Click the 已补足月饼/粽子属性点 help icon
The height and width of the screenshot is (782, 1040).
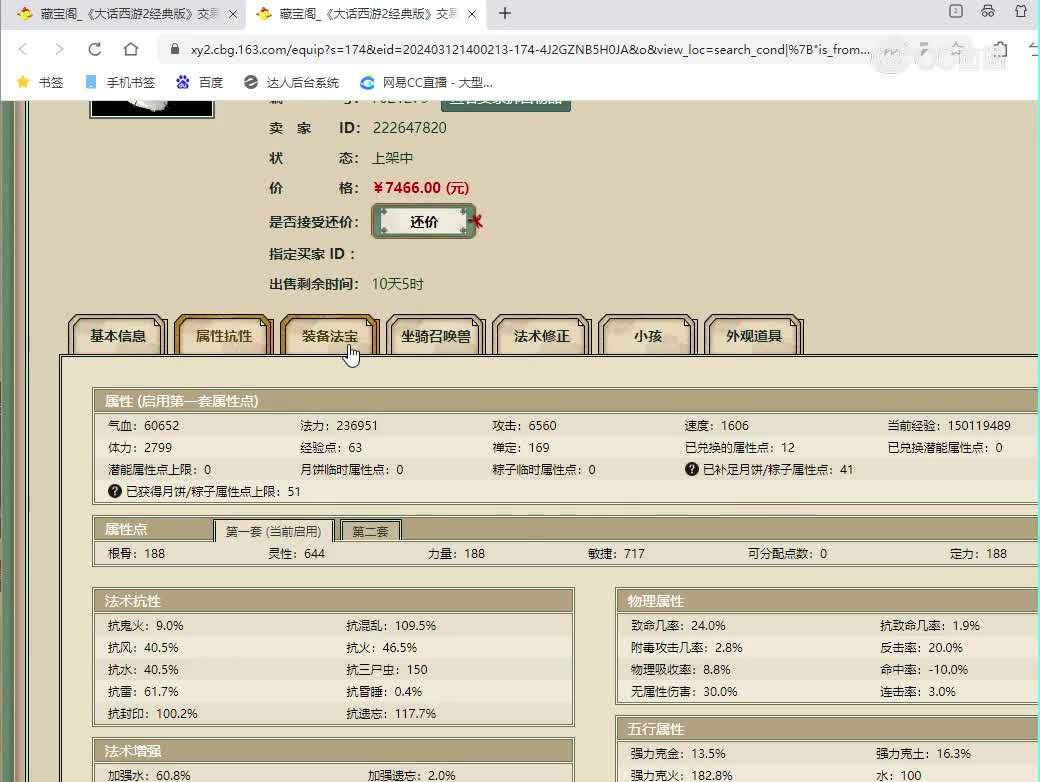[691, 470]
